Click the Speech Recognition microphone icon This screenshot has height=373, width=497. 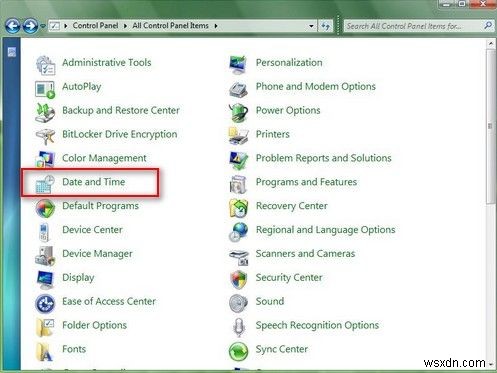click(239, 327)
